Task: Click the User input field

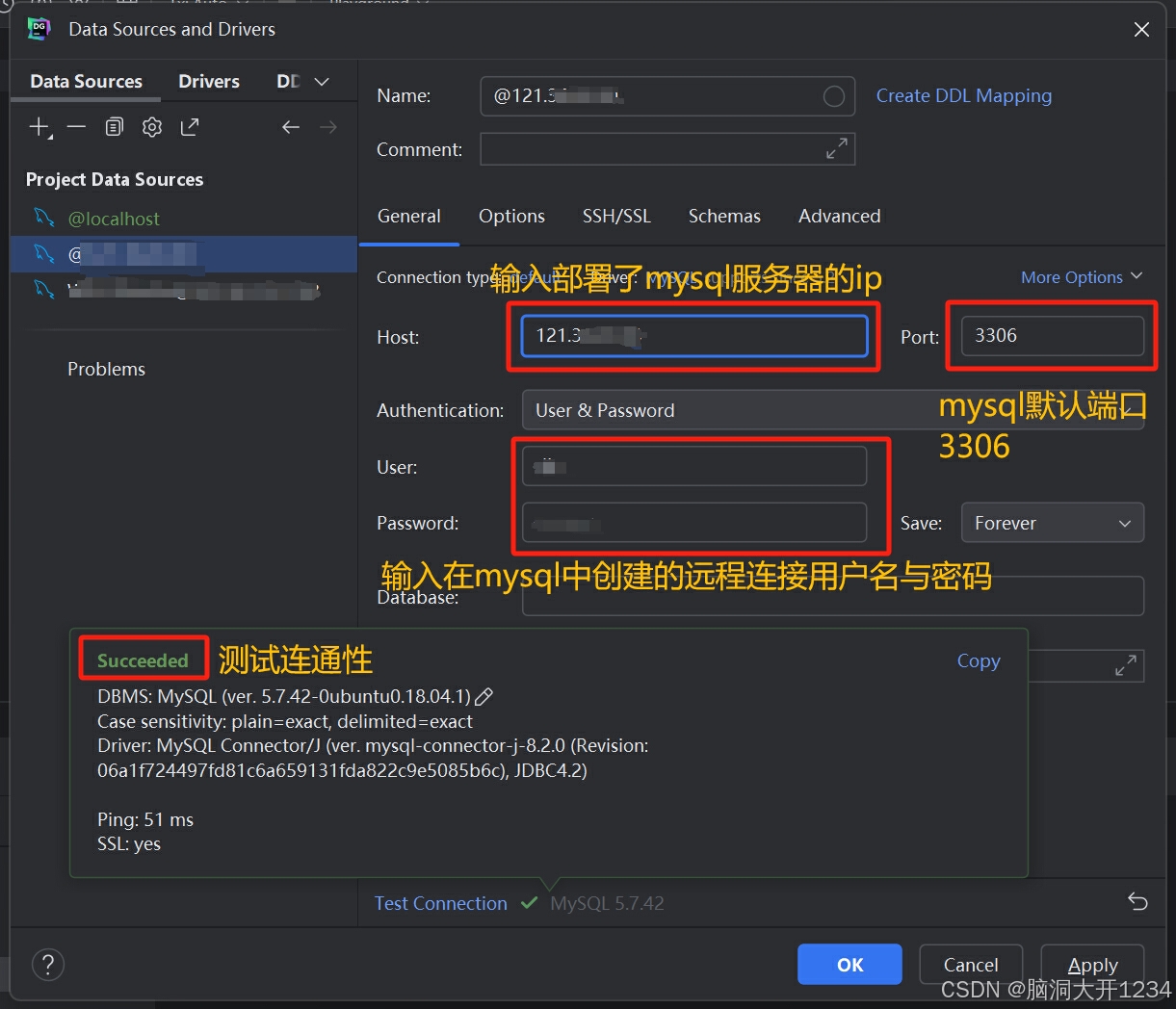Action: (x=693, y=467)
